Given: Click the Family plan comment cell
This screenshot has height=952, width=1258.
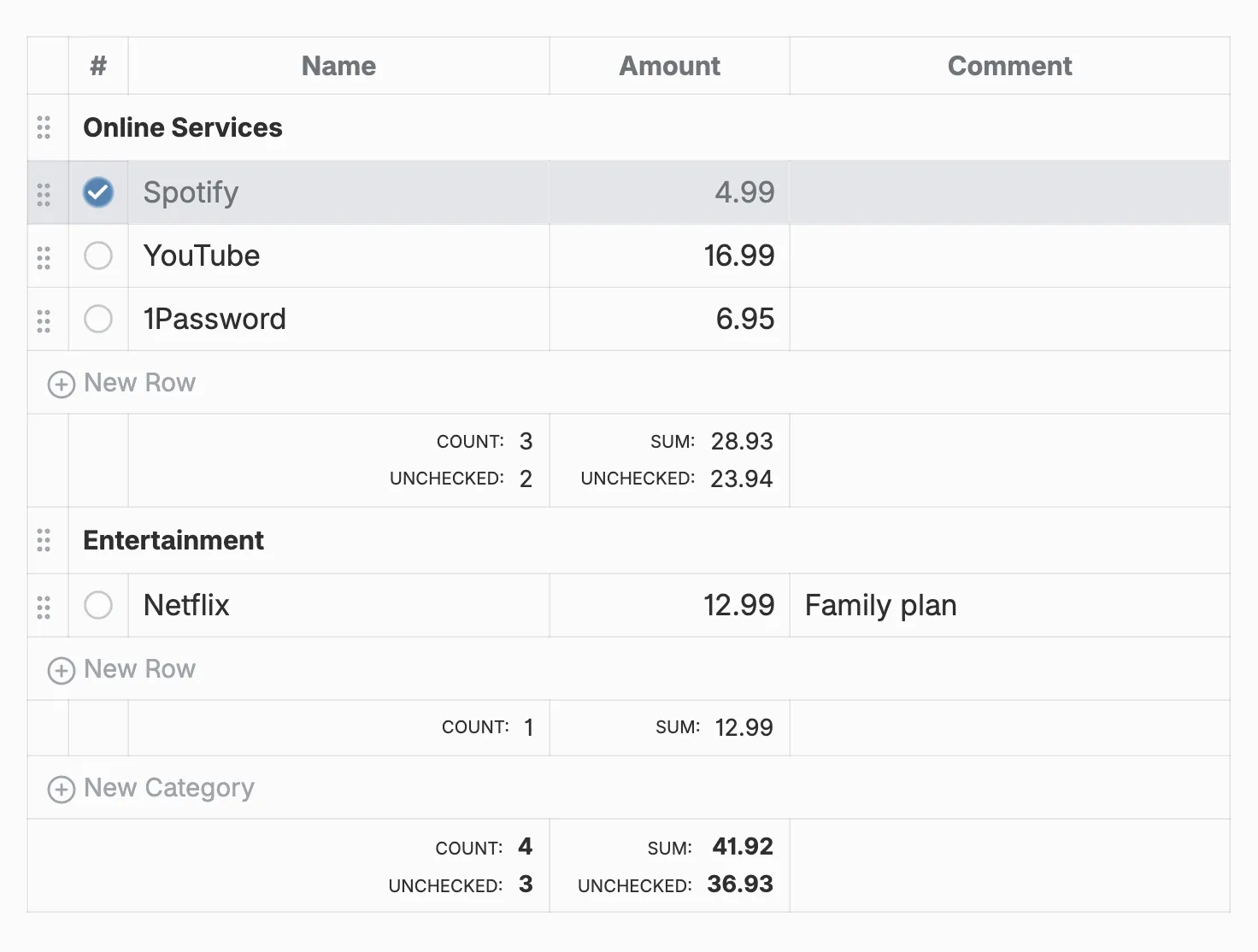Looking at the screenshot, I should tap(1009, 605).
